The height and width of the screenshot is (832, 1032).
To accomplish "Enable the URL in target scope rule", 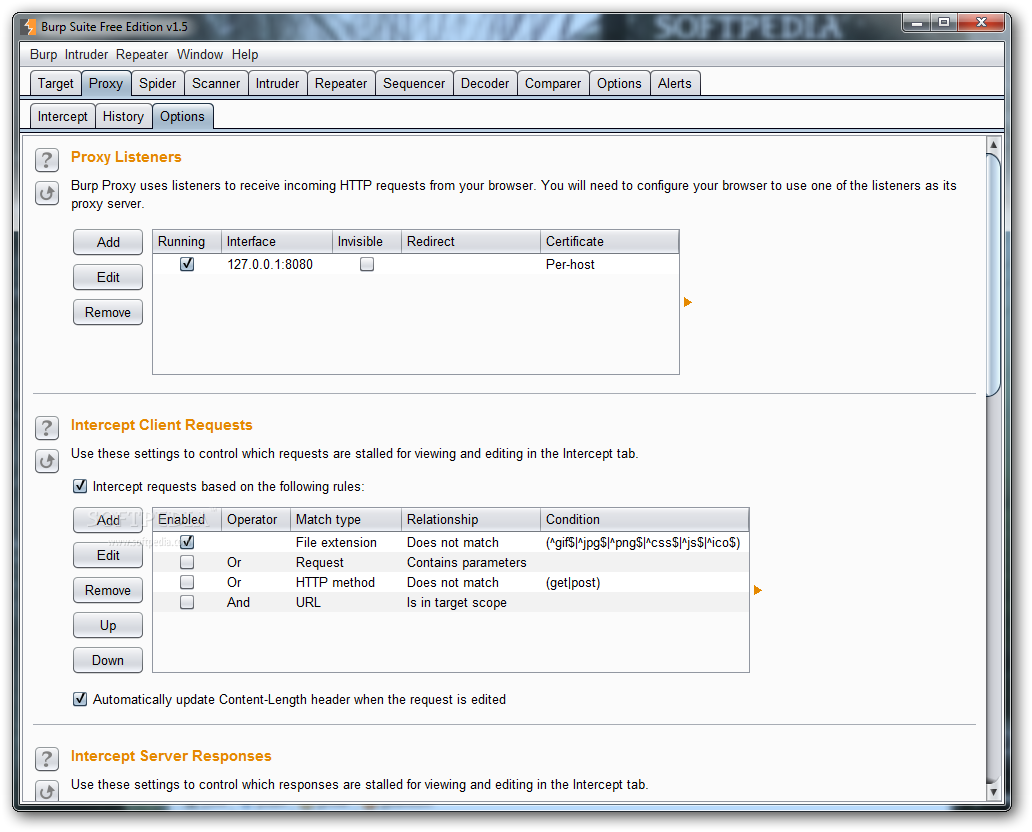I will [x=187, y=602].
